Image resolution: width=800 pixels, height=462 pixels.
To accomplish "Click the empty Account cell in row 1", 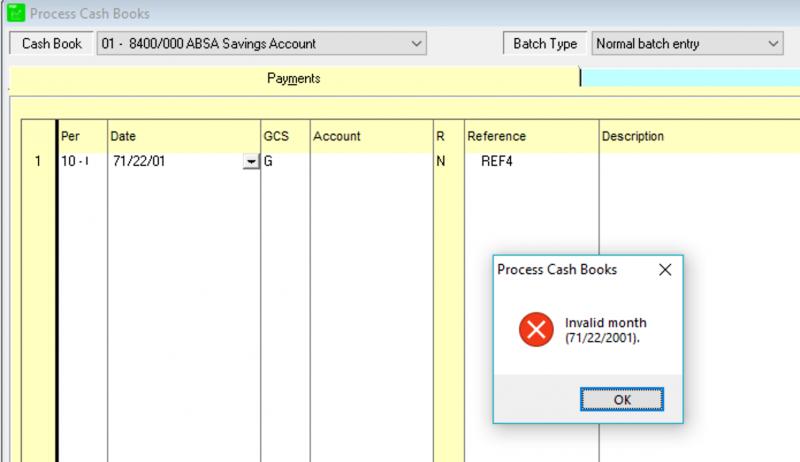I will (370, 161).
